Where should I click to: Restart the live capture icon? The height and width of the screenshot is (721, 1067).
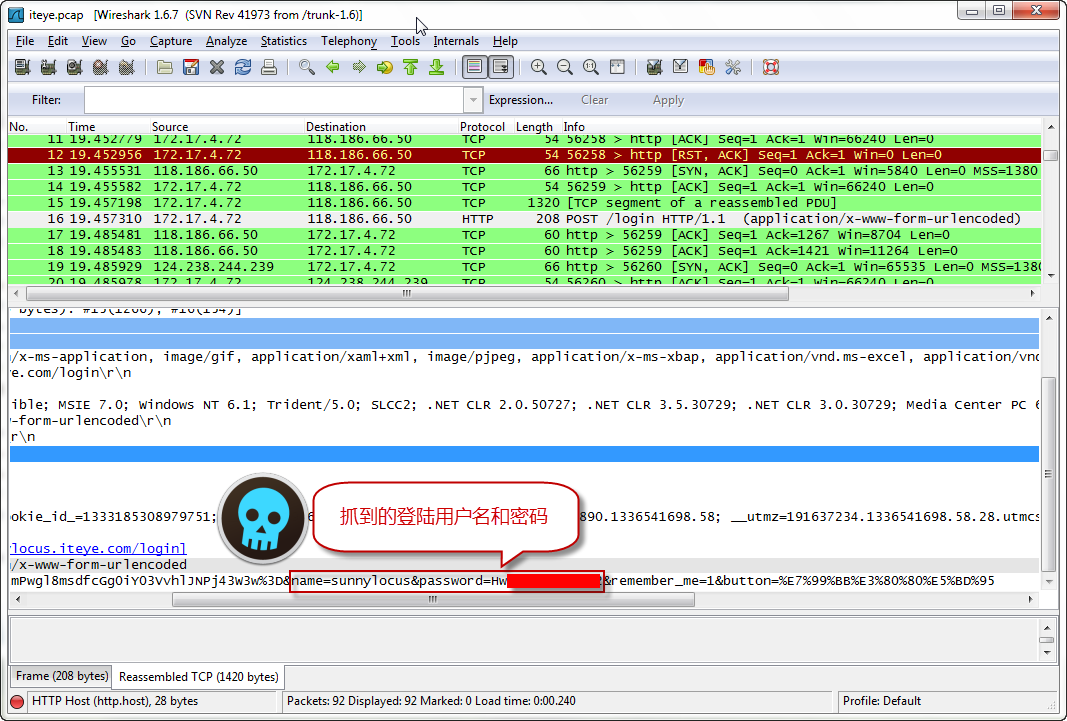(127, 67)
